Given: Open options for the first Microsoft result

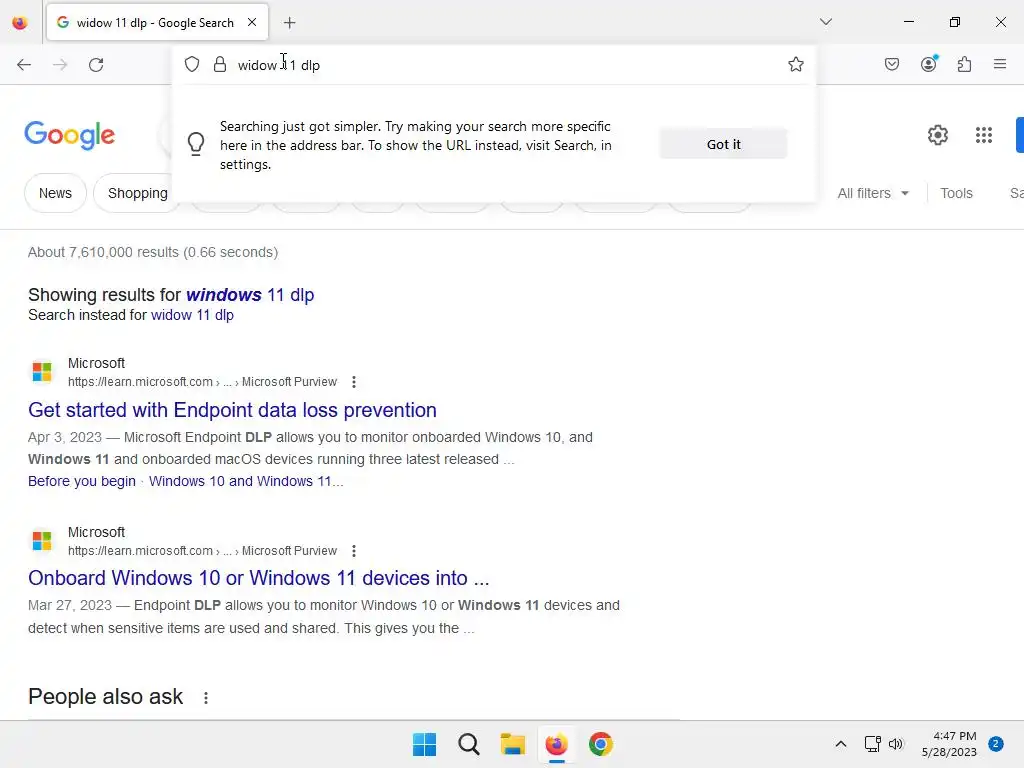Looking at the screenshot, I should 354,382.
